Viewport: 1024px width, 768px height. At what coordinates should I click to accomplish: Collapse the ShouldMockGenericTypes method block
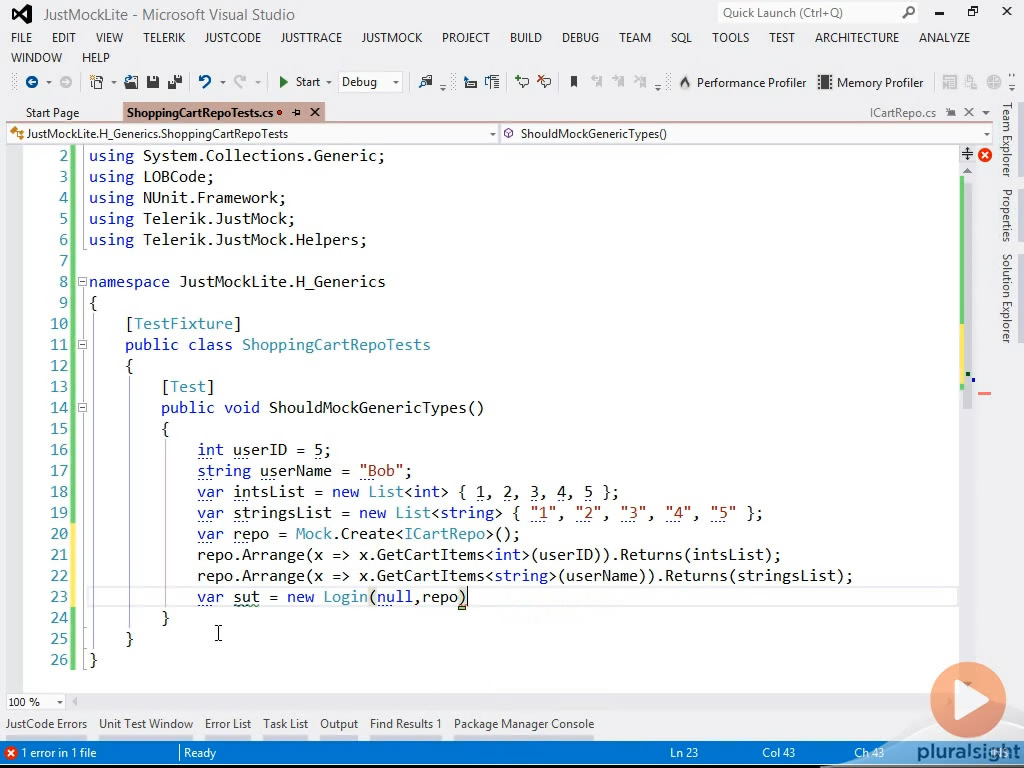82,408
